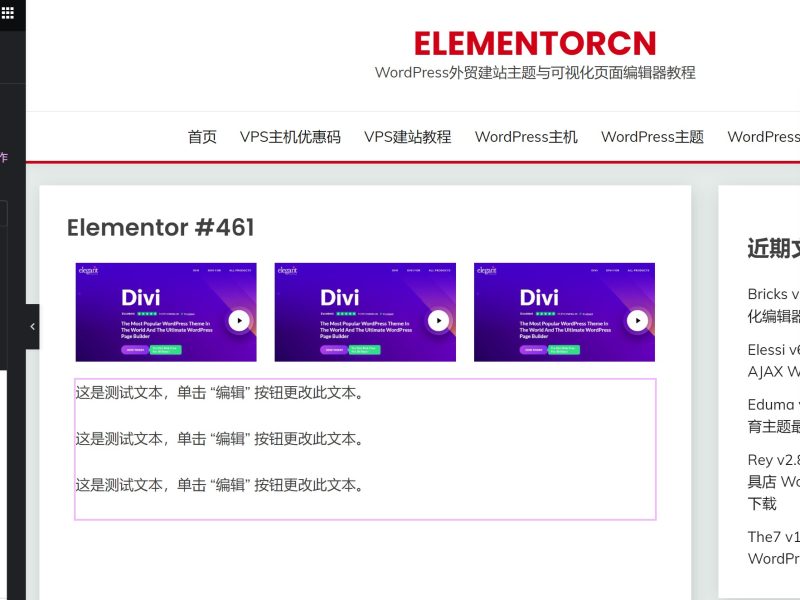The width and height of the screenshot is (800, 600).
Task: Open the WordPress主题 menu item
Action: pyautogui.click(x=653, y=137)
